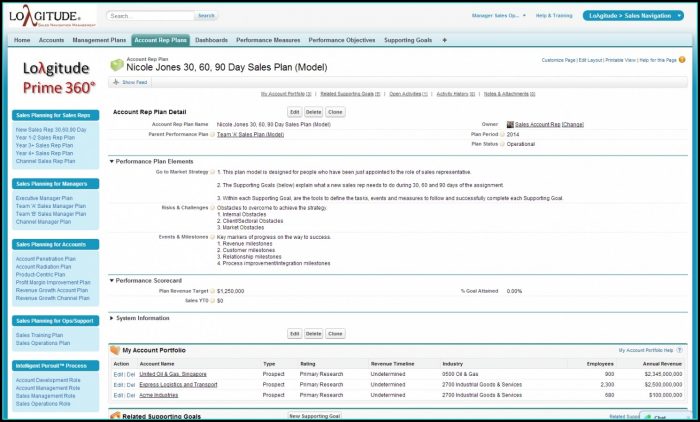Switch to the Accounts tab
Image resolution: width=700 pixels, height=422 pixels.
pyautogui.click(x=51, y=40)
